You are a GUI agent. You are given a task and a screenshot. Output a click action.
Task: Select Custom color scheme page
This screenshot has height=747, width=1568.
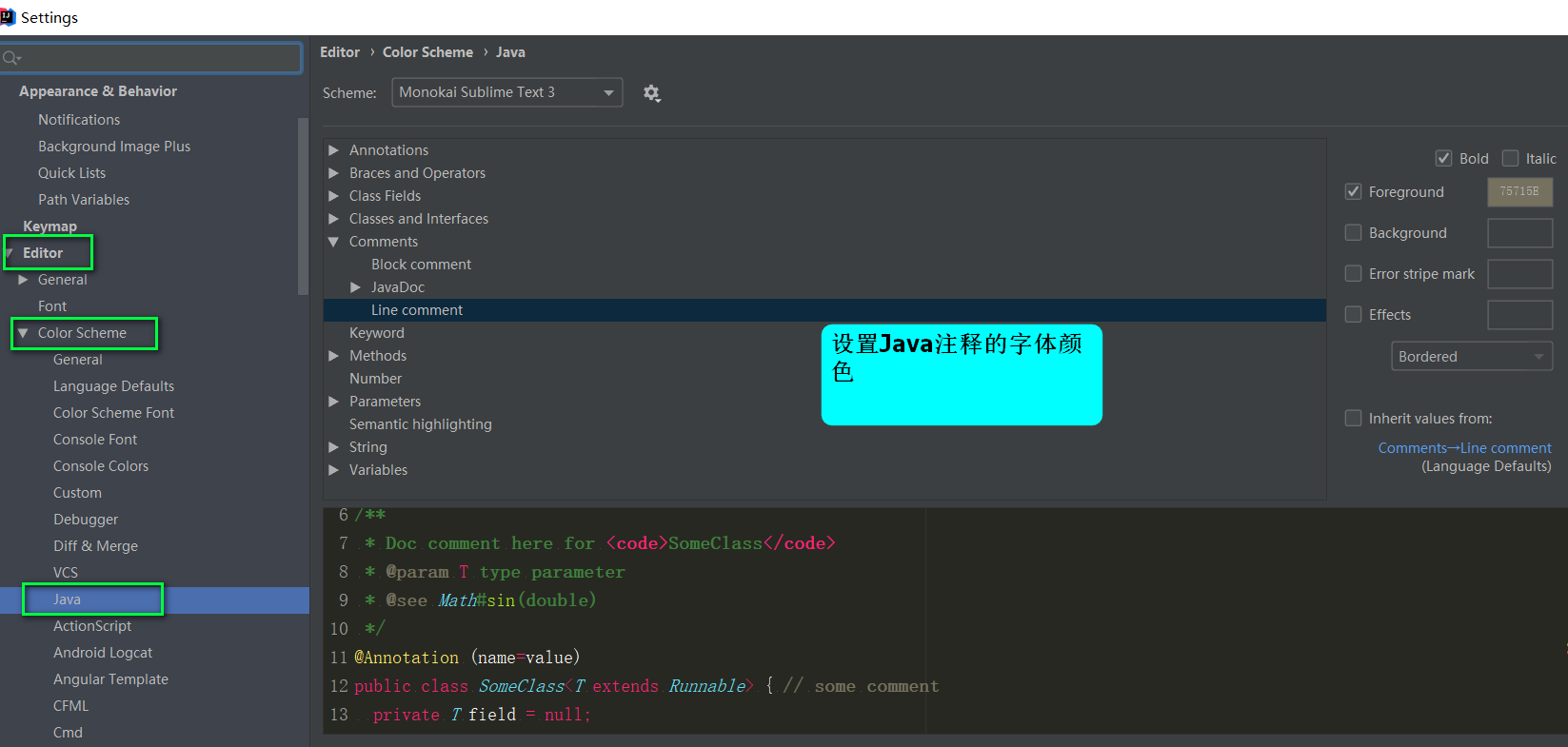[77, 493]
